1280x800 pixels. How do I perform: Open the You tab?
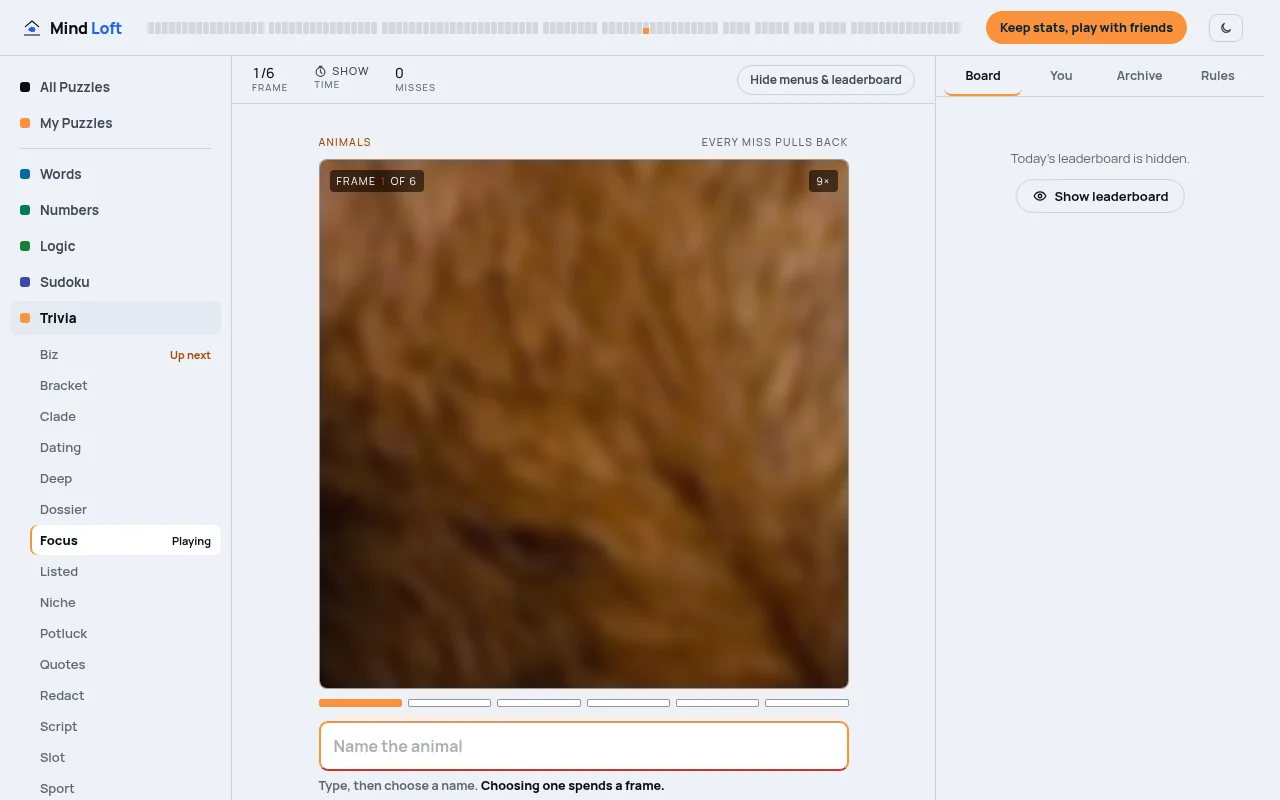pos(1061,76)
